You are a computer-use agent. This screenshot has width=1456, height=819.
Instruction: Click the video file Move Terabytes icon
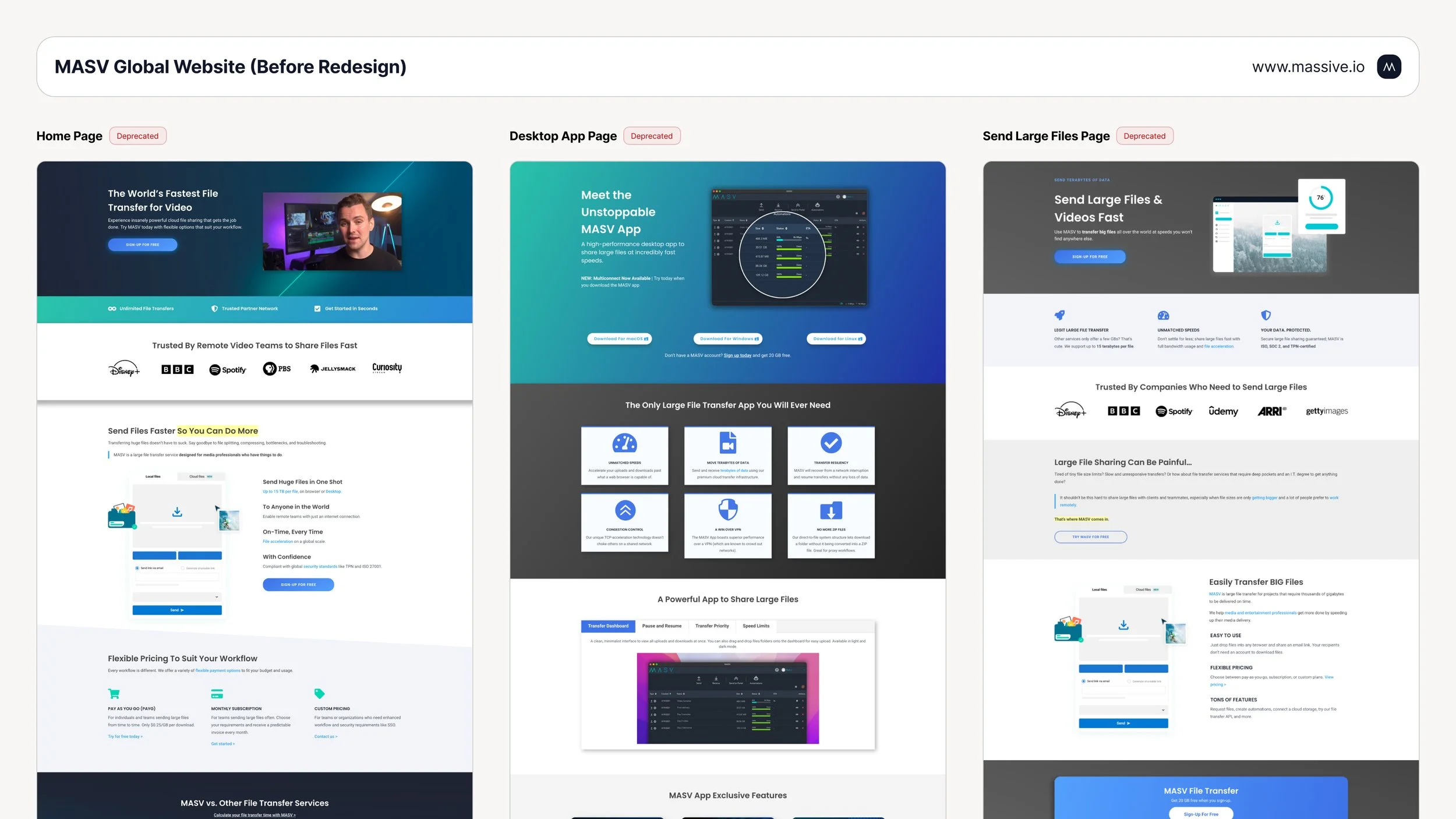[x=727, y=443]
